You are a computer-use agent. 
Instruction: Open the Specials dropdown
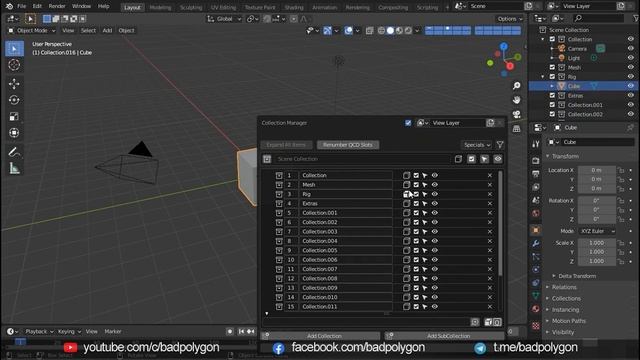477,145
